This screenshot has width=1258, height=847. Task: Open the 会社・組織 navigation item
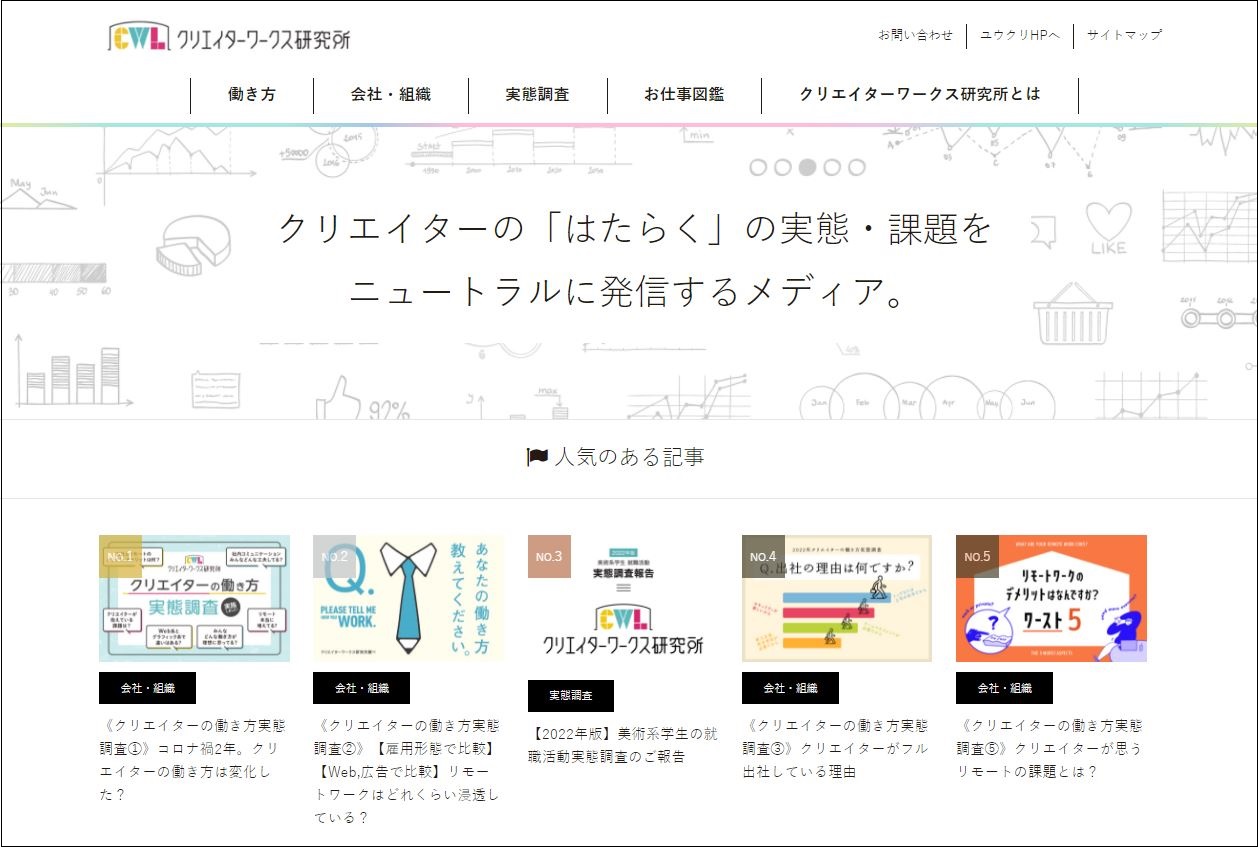(390, 95)
